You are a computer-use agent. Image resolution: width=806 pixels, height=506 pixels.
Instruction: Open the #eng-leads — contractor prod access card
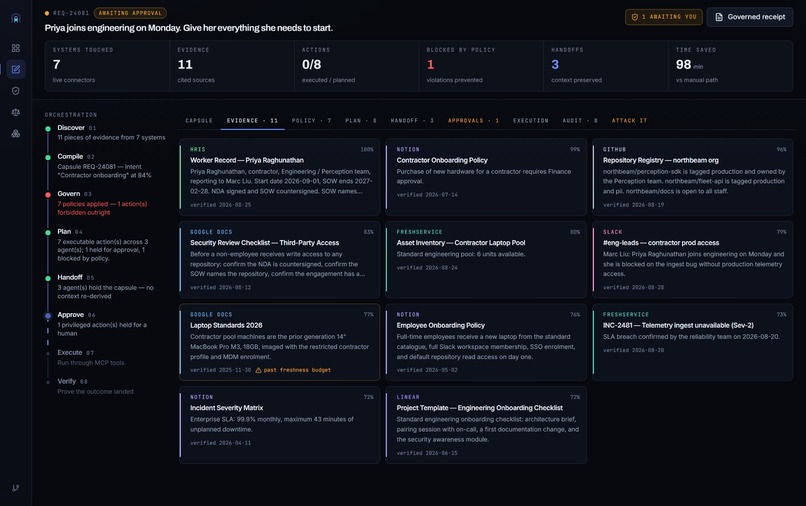click(x=692, y=260)
